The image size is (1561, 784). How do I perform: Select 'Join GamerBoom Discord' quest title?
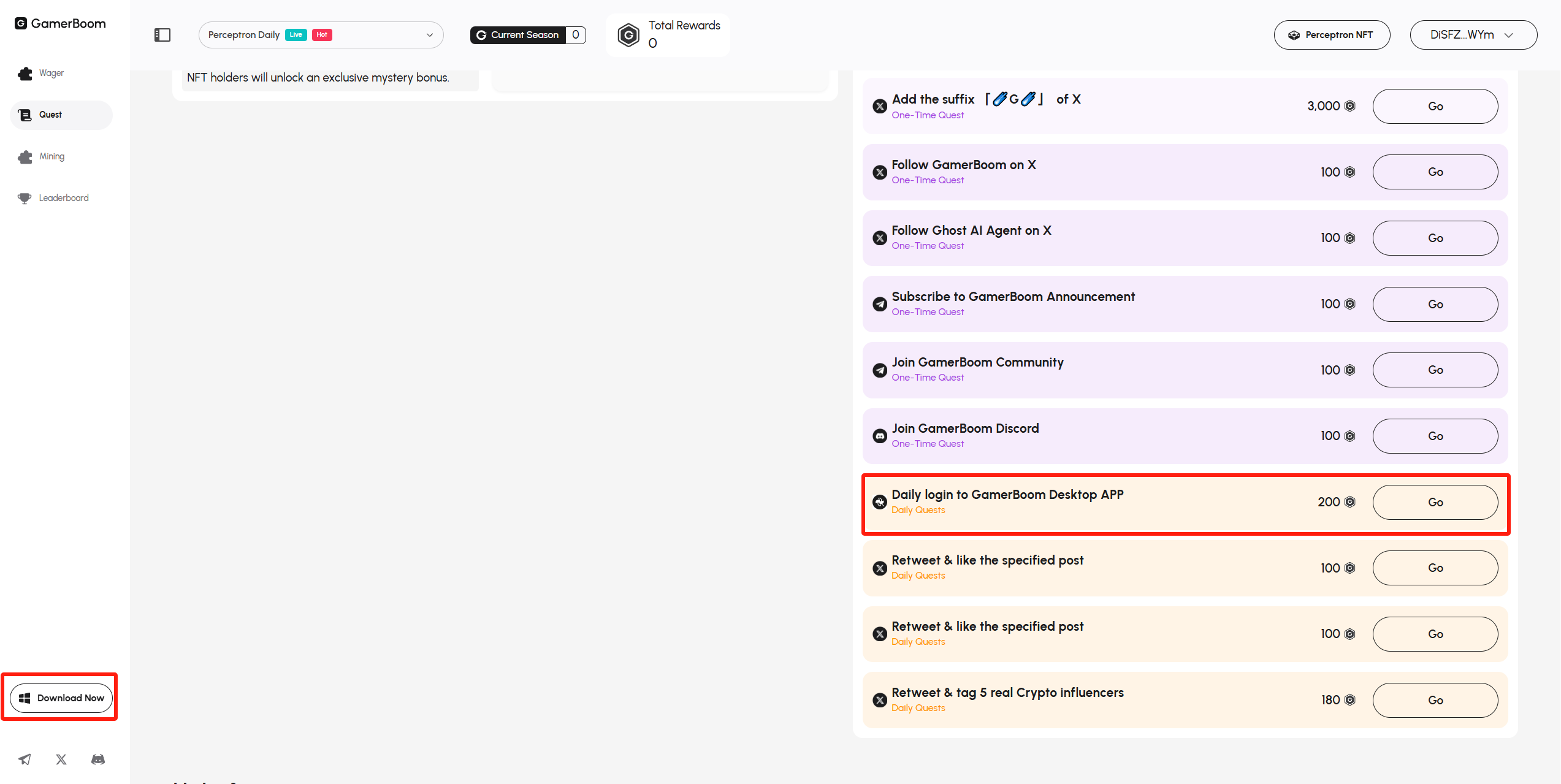(x=965, y=428)
